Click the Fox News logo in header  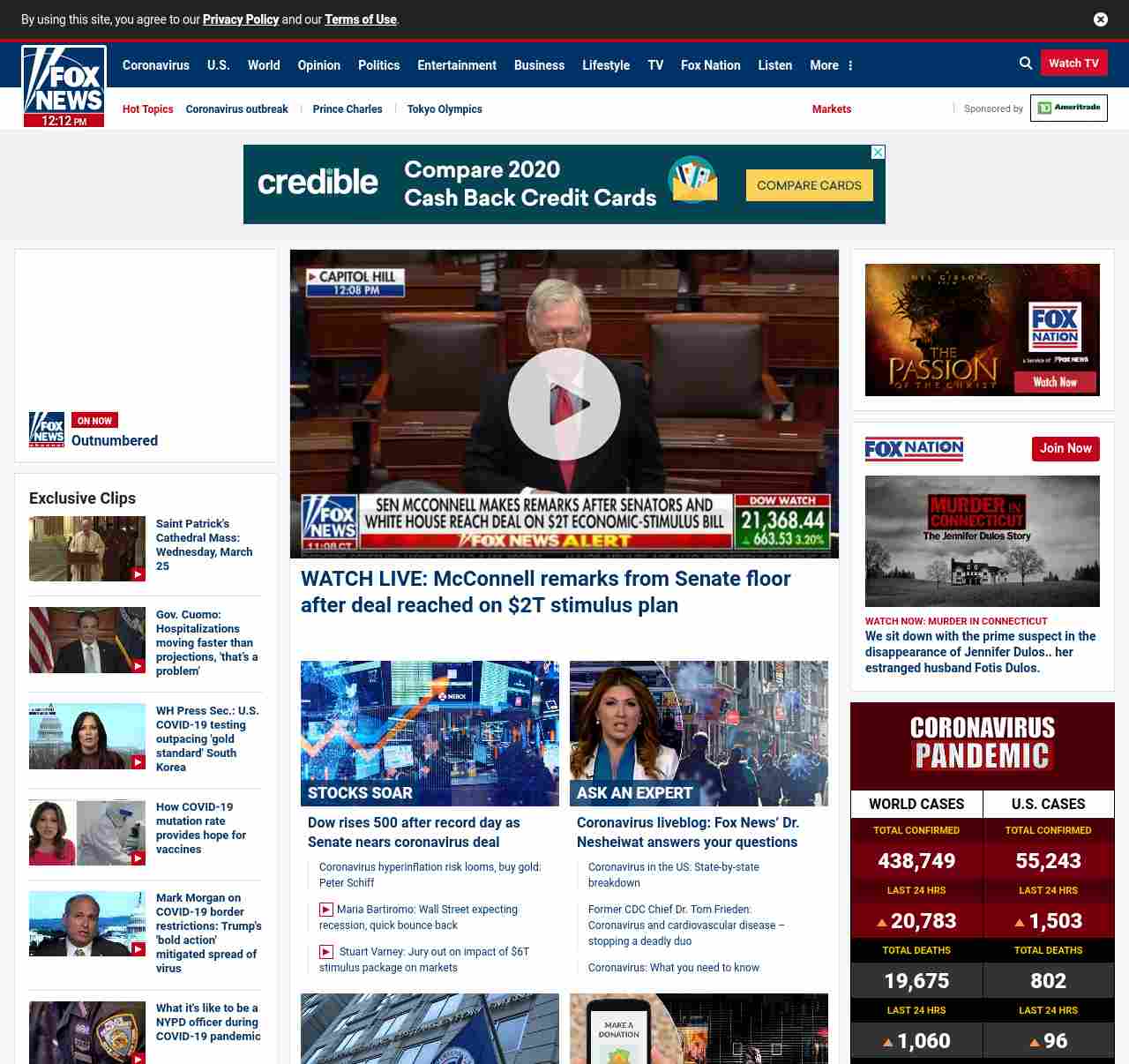[64, 86]
